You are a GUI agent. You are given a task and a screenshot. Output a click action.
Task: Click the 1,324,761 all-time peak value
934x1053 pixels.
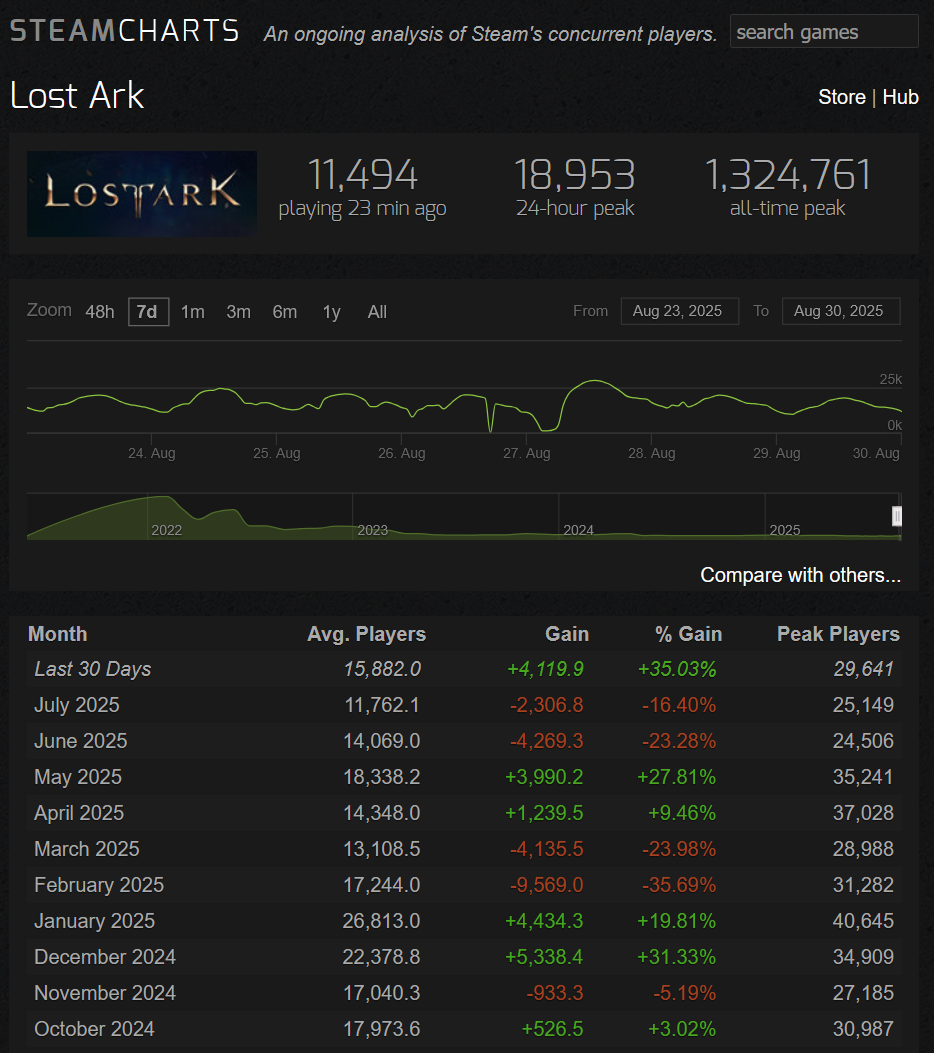[x=788, y=175]
